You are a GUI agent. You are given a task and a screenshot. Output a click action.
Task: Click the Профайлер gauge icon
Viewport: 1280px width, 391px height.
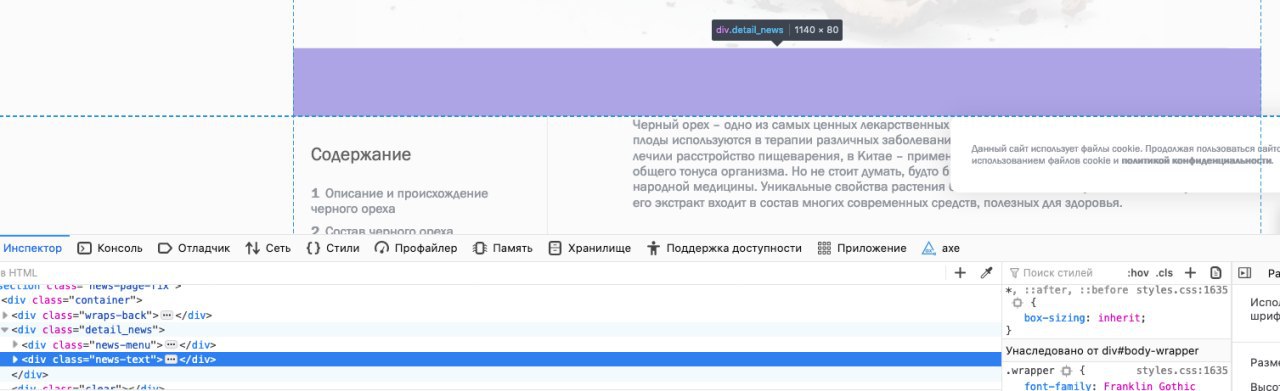pyautogui.click(x=382, y=248)
